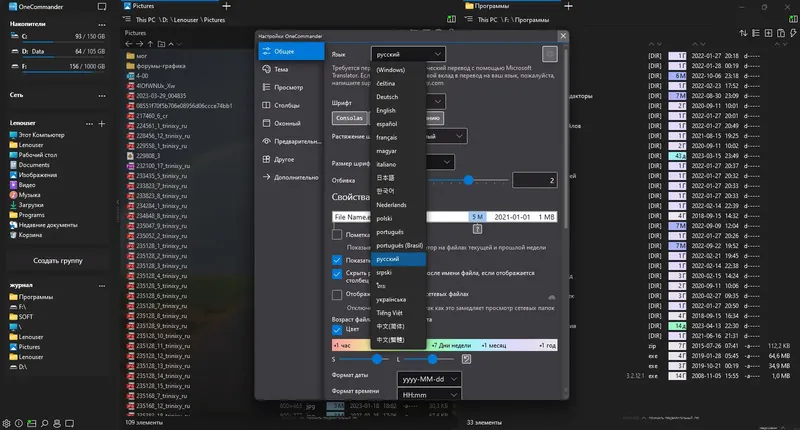Viewport: 800px width, 430px height.
Task: Open the Предварительн... settings tab
Action: coord(291,141)
